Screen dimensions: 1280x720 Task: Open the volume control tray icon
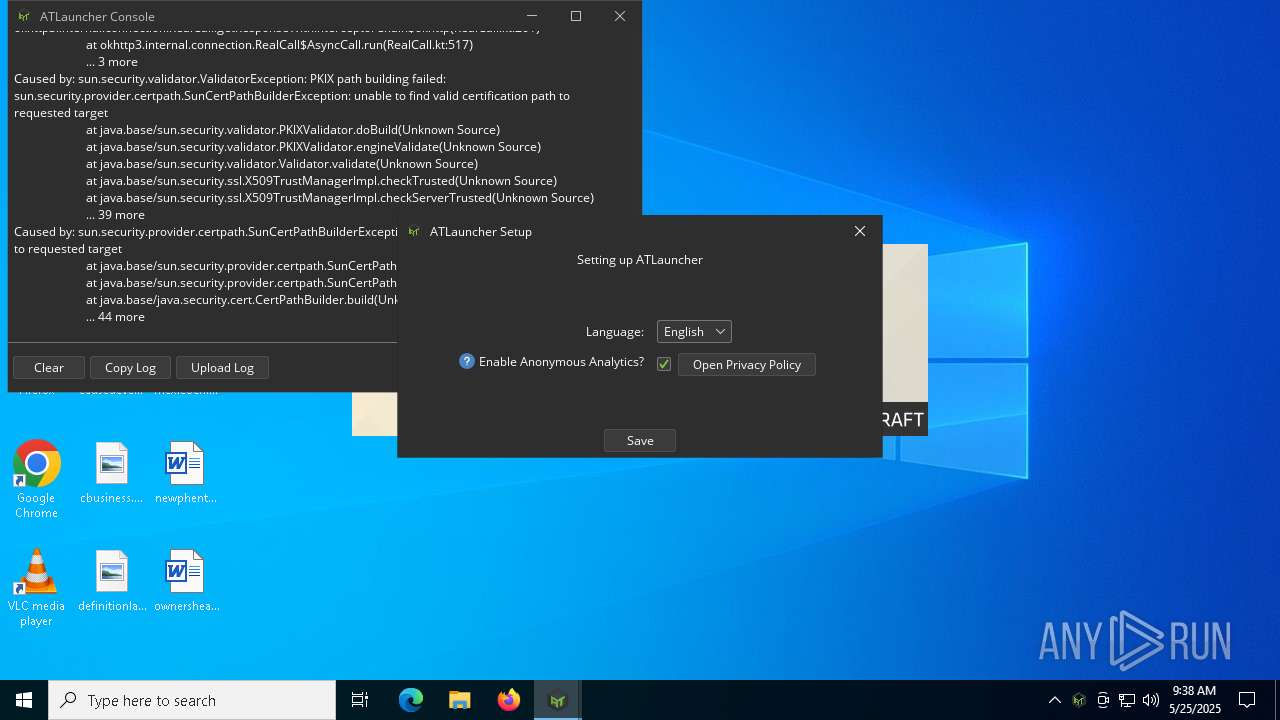pos(1151,700)
